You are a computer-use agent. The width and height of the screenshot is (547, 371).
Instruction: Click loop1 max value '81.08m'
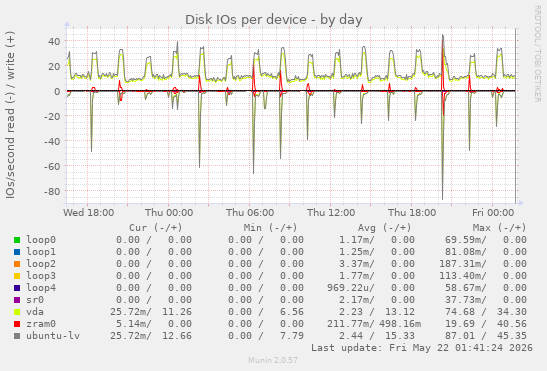click(x=465, y=252)
